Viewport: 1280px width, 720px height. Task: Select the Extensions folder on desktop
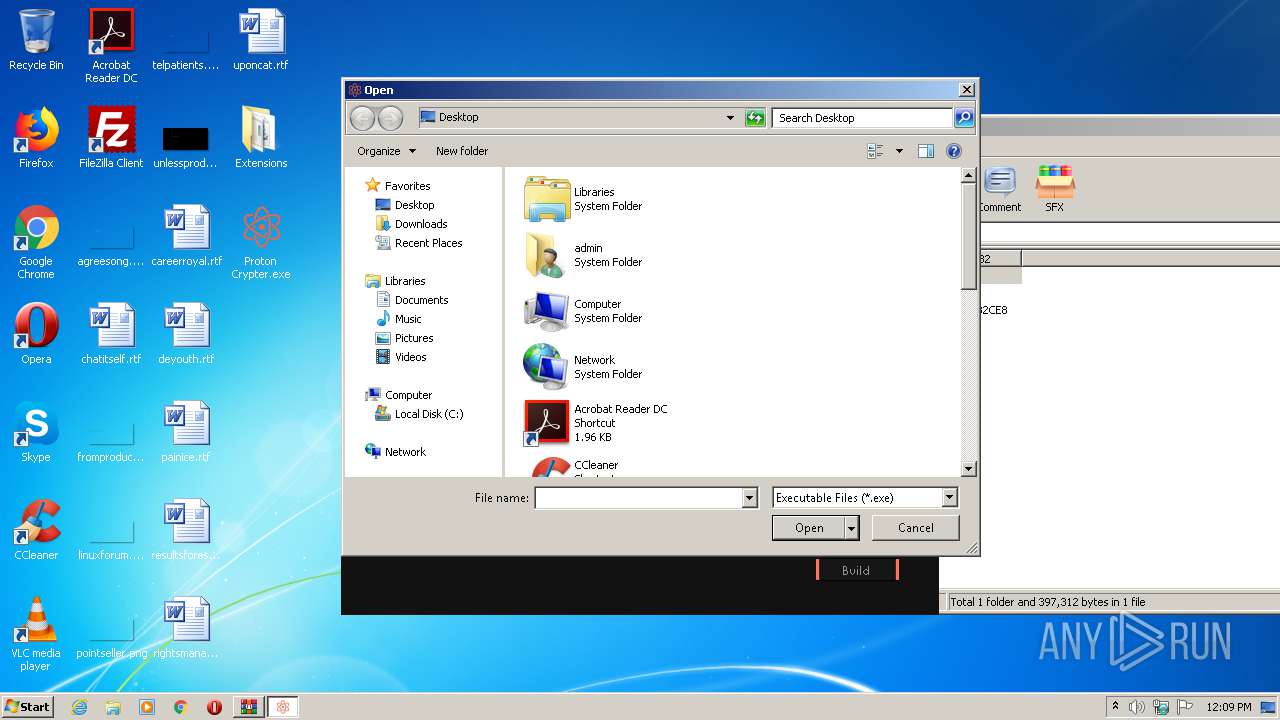coord(261,138)
